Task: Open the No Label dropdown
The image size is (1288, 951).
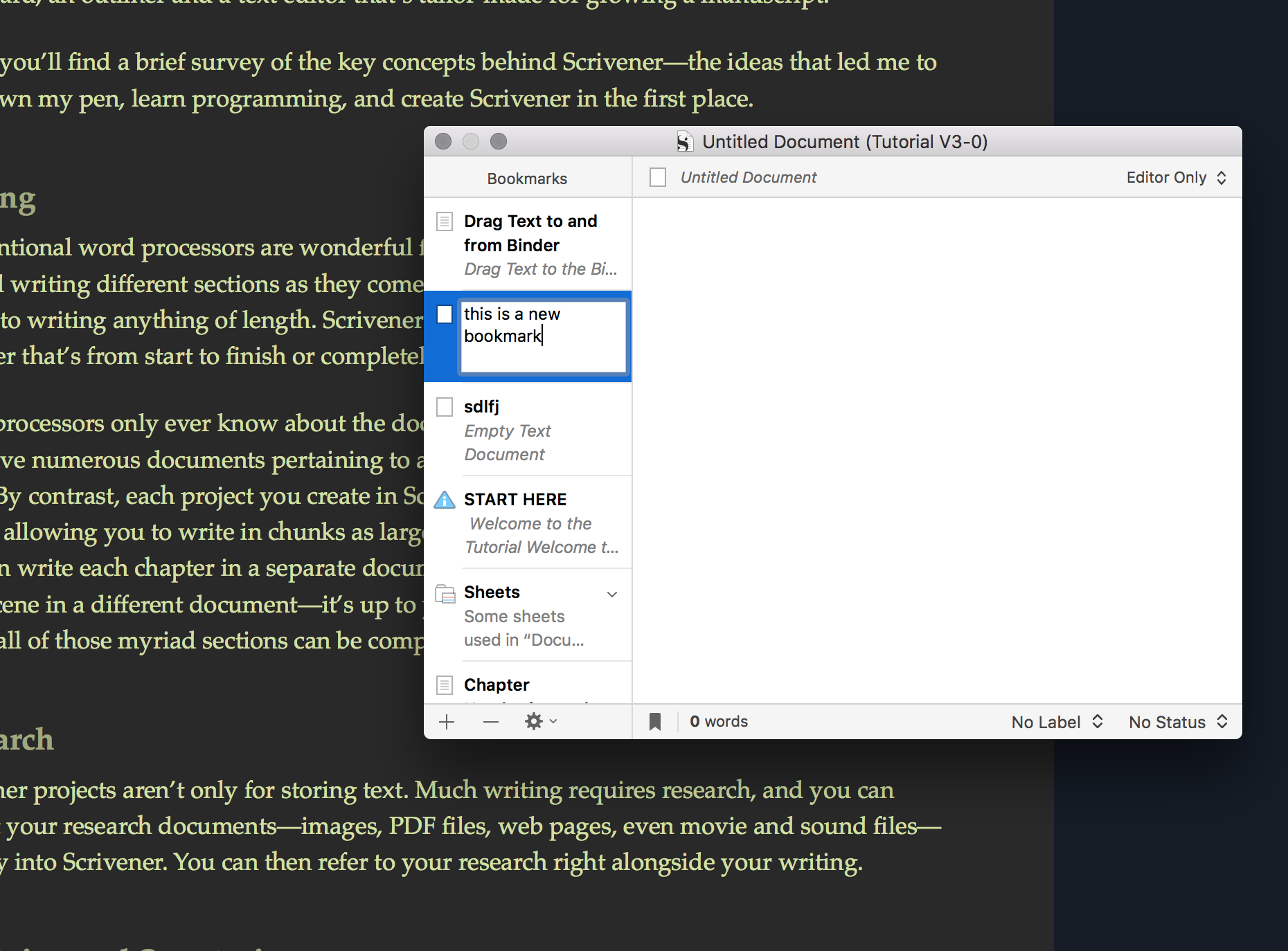Action: (1057, 722)
